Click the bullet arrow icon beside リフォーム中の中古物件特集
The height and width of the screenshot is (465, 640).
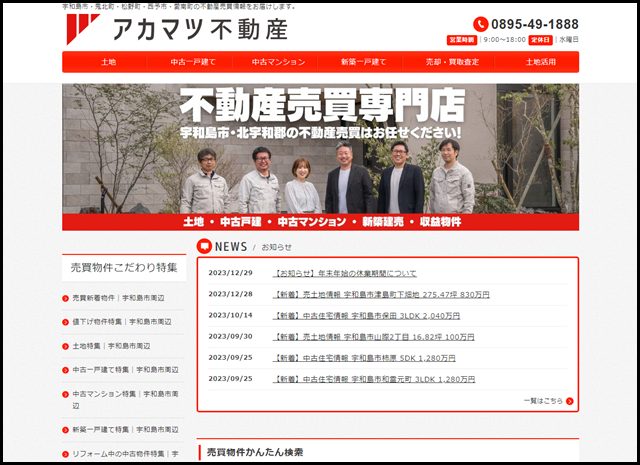65,454
